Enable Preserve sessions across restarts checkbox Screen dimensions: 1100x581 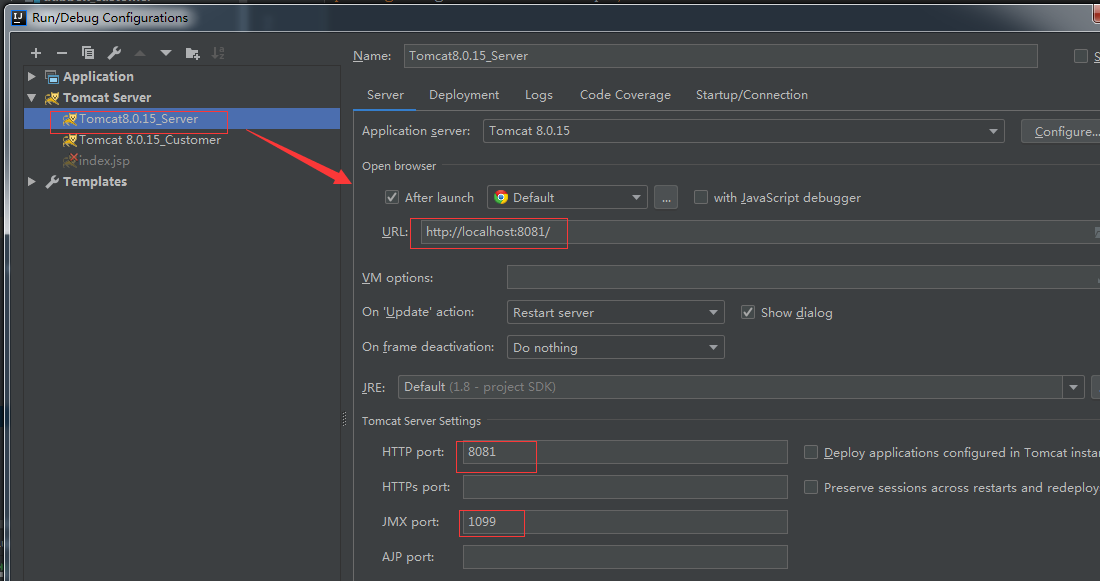pyautogui.click(x=811, y=487)
